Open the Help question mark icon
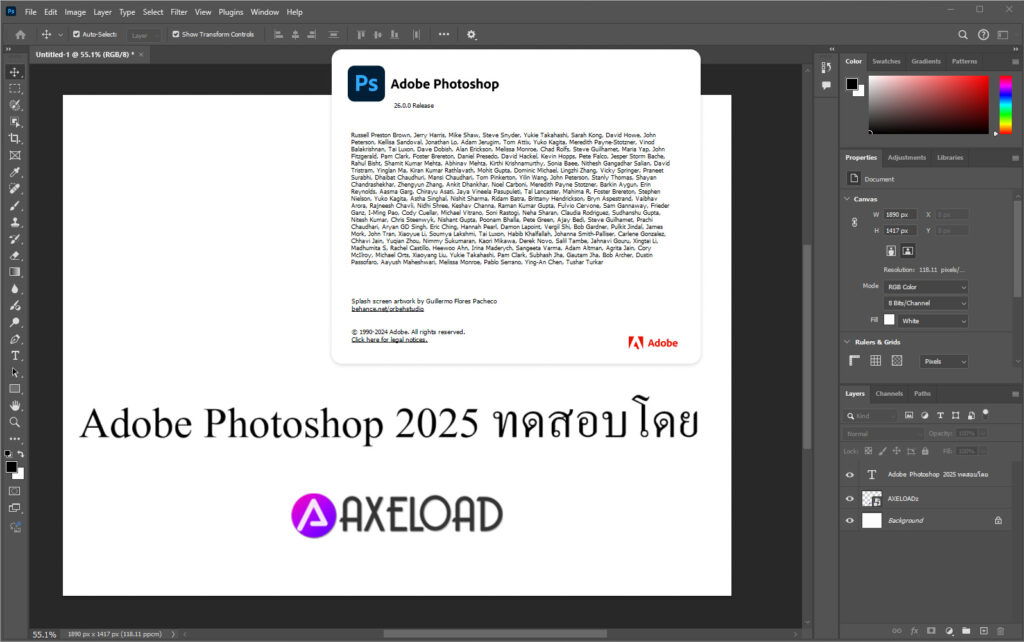The image size is (1024, 642). [983, 35]
